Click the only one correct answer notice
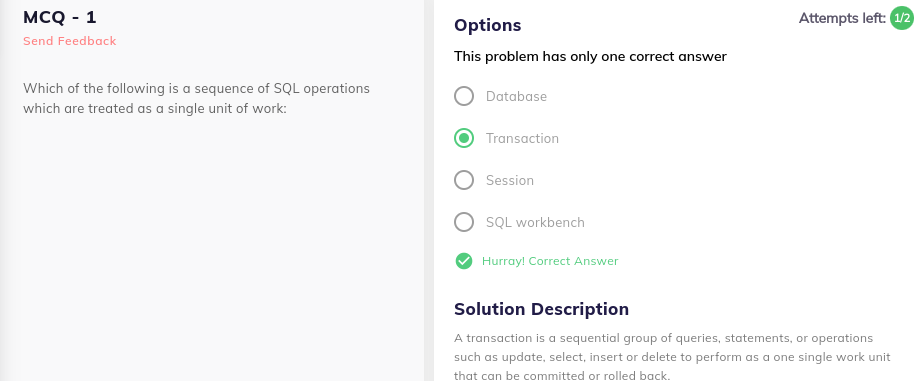Screen dimensions: 917x381 (x=590, y=57)
